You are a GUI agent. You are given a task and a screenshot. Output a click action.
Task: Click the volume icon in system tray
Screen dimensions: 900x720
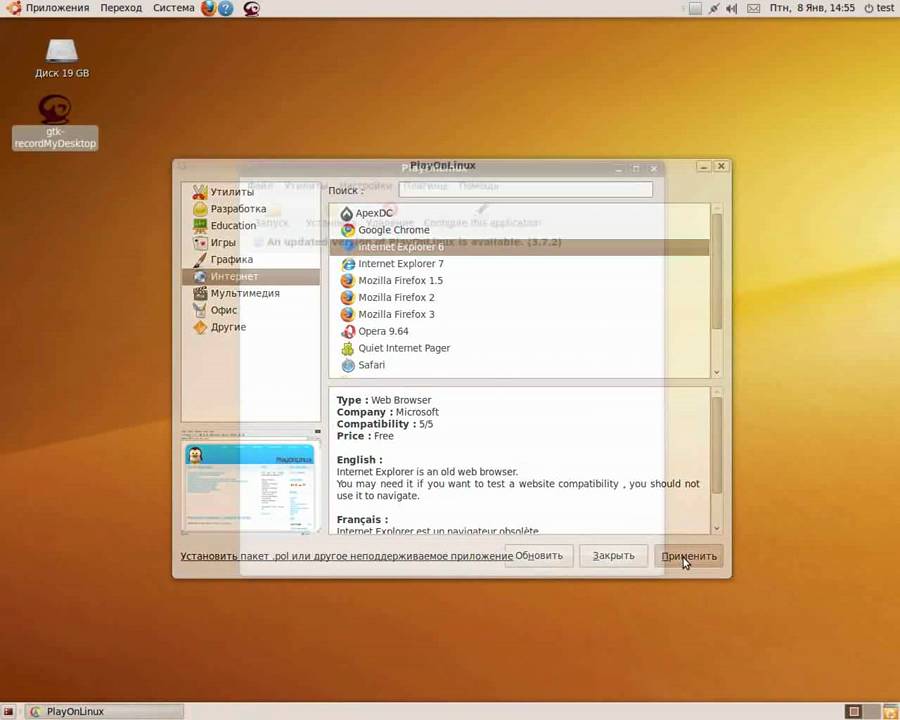731,8
